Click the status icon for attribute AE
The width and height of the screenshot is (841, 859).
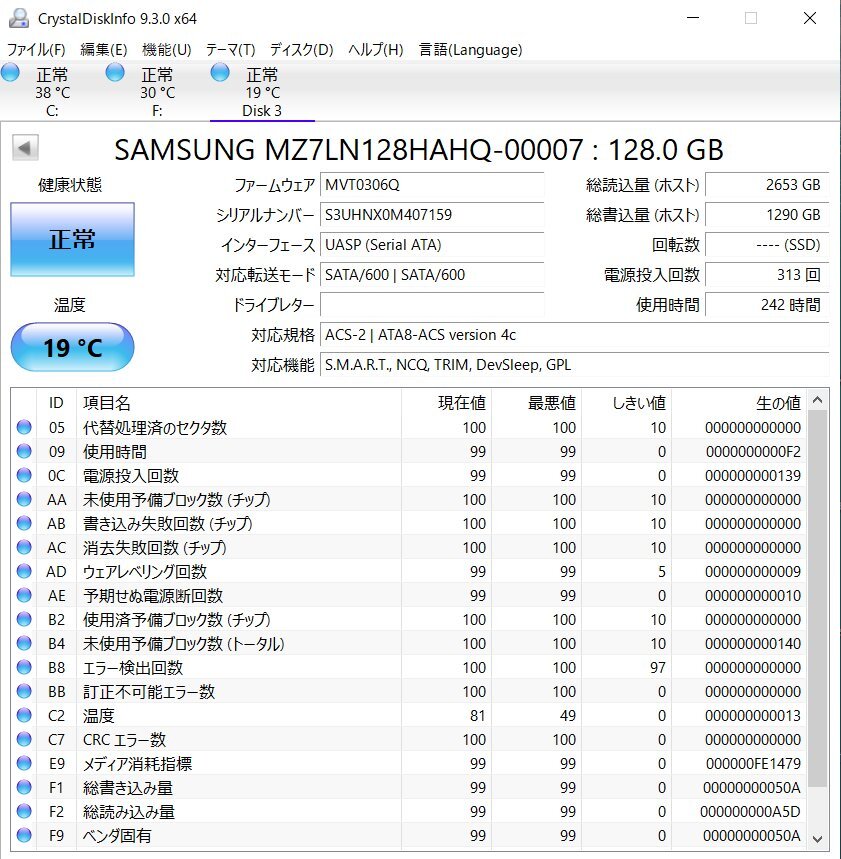(x=24, y=595)
